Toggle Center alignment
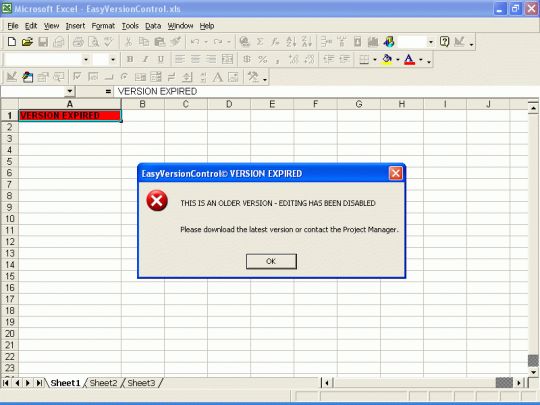The image size is (540, 405). tap(195, 59)
